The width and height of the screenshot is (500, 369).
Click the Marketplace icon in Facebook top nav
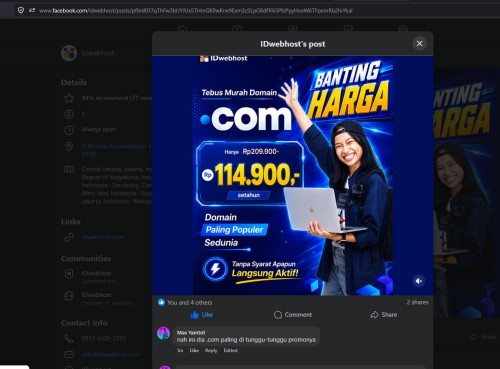pyautogui.click(x=348, y=29)
